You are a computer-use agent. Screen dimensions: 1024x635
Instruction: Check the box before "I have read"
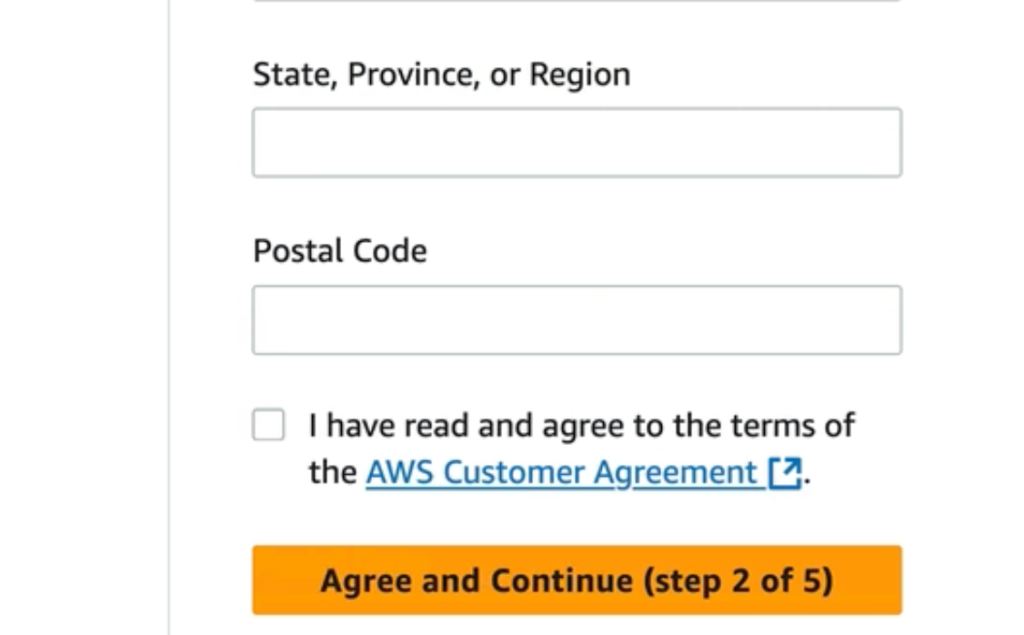(x=268, y=425)
